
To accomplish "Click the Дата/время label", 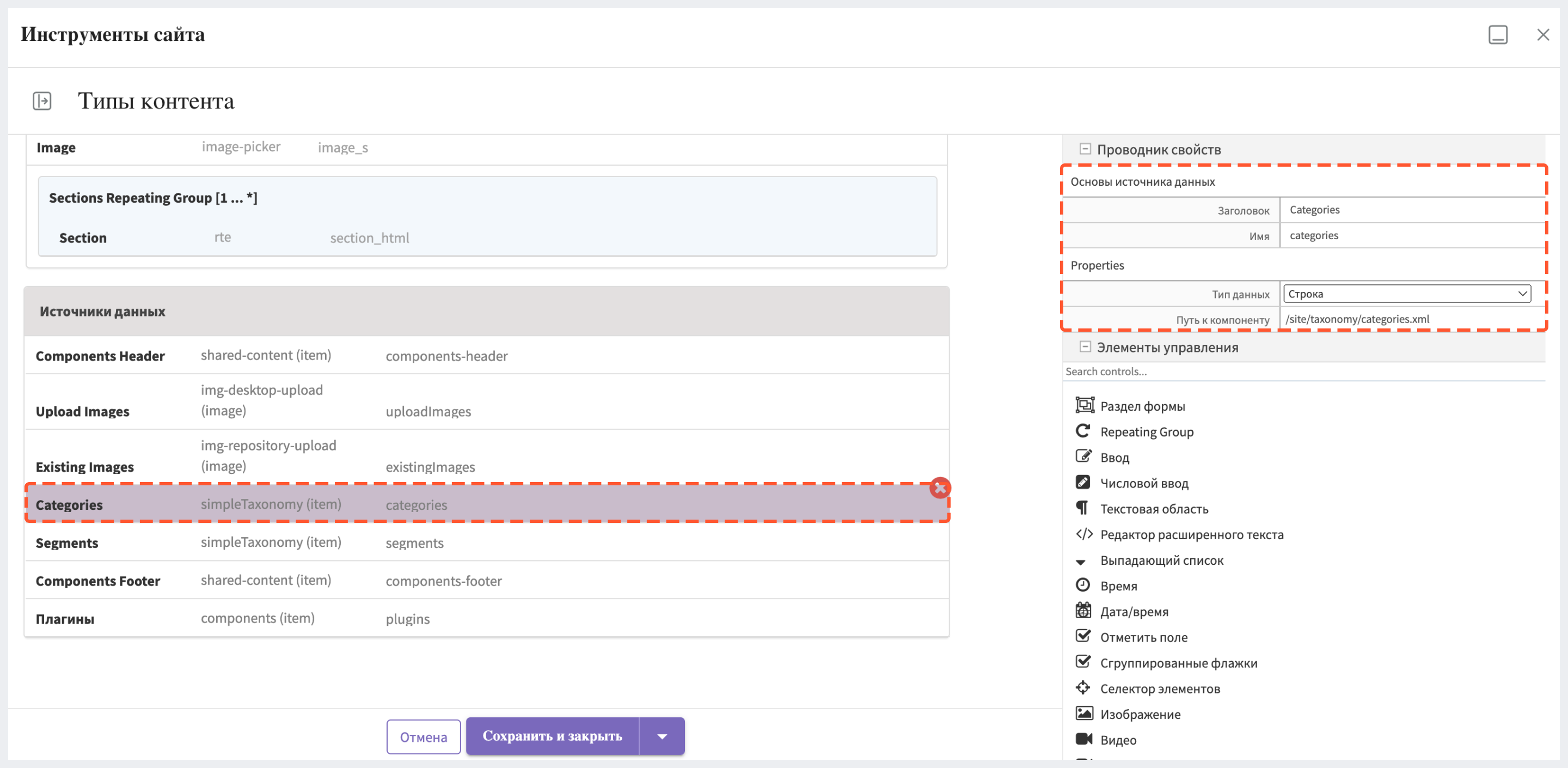I will tap(1134, 612).
